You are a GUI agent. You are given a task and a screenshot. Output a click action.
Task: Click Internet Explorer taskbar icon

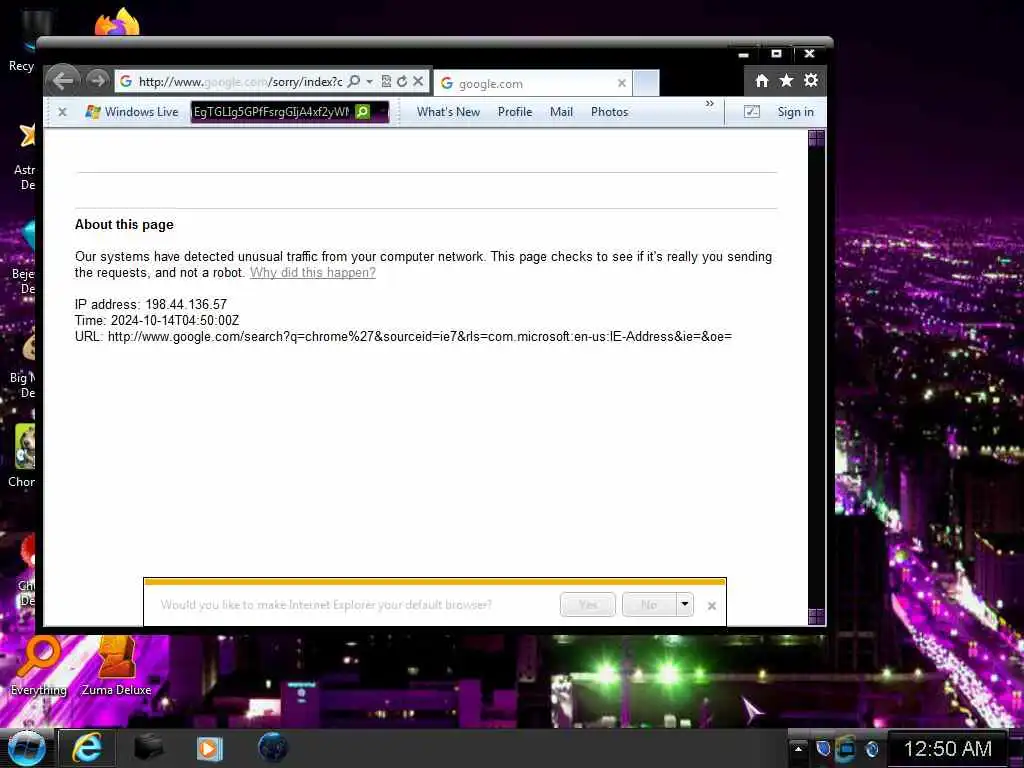[87, 748]
